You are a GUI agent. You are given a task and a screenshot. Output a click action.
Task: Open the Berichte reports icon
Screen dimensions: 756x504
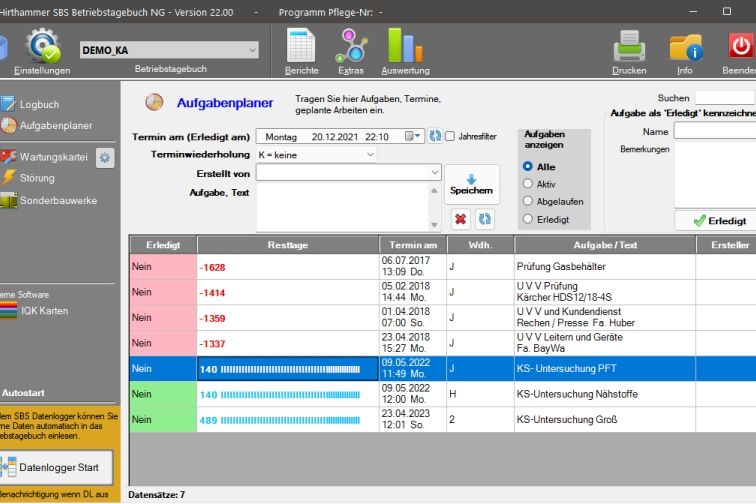[x=301, y=46]
